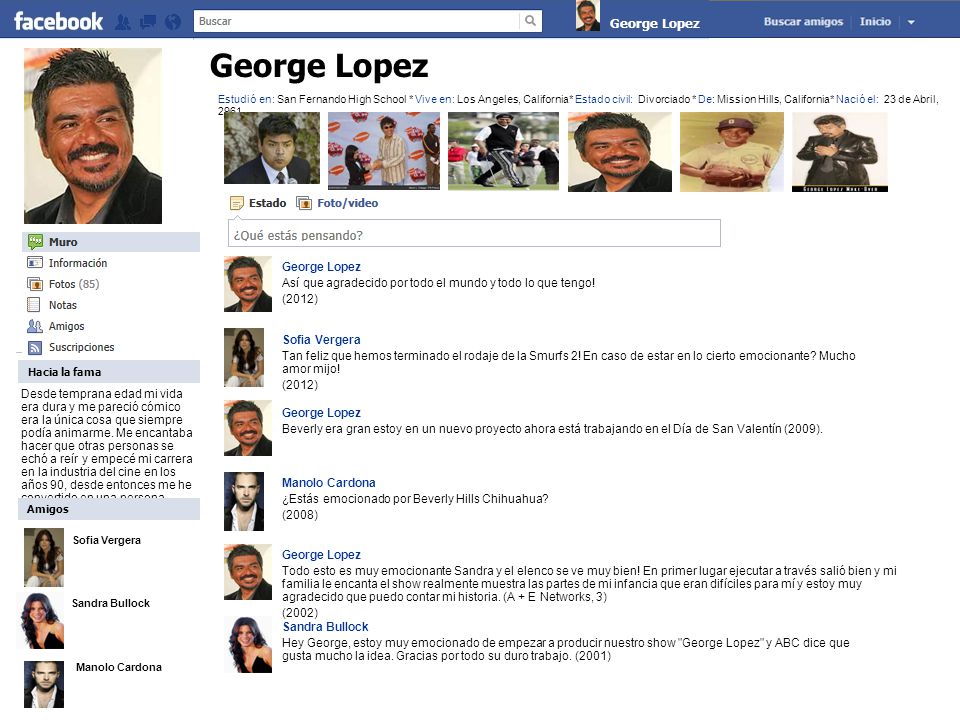The image size is (960, 720).
Task: Click Sofia Vergera photo in Amigos list
Action: pyautogui.click(x=43, y=558)
